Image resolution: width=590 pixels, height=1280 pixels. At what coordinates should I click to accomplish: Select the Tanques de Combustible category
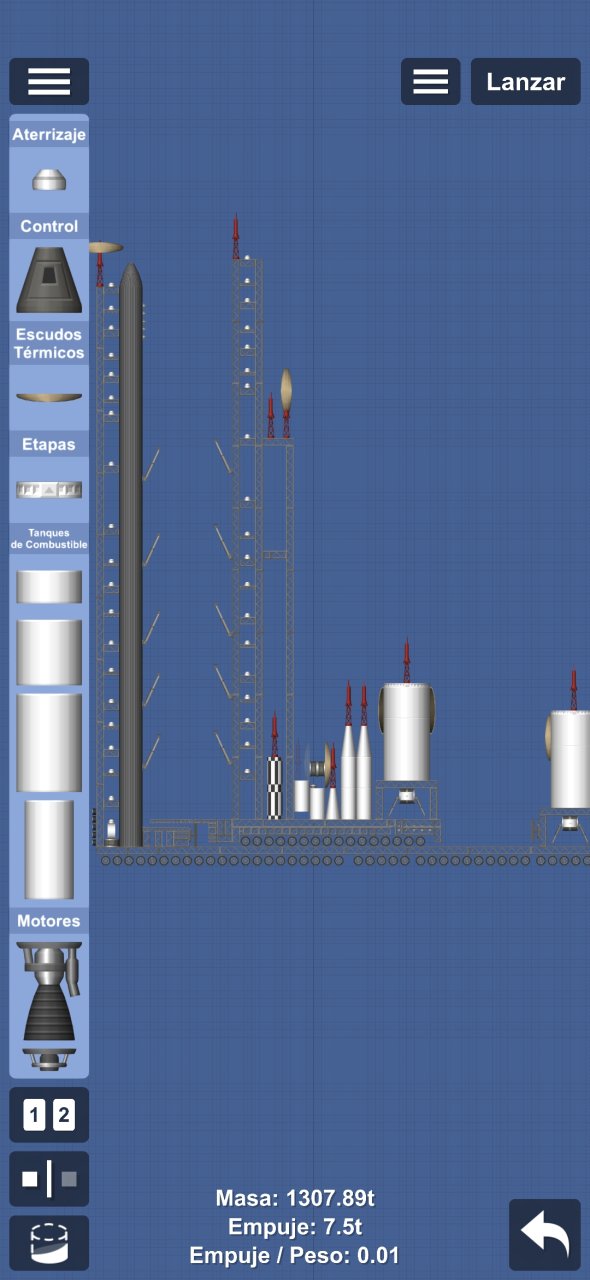tap(49, 539)
